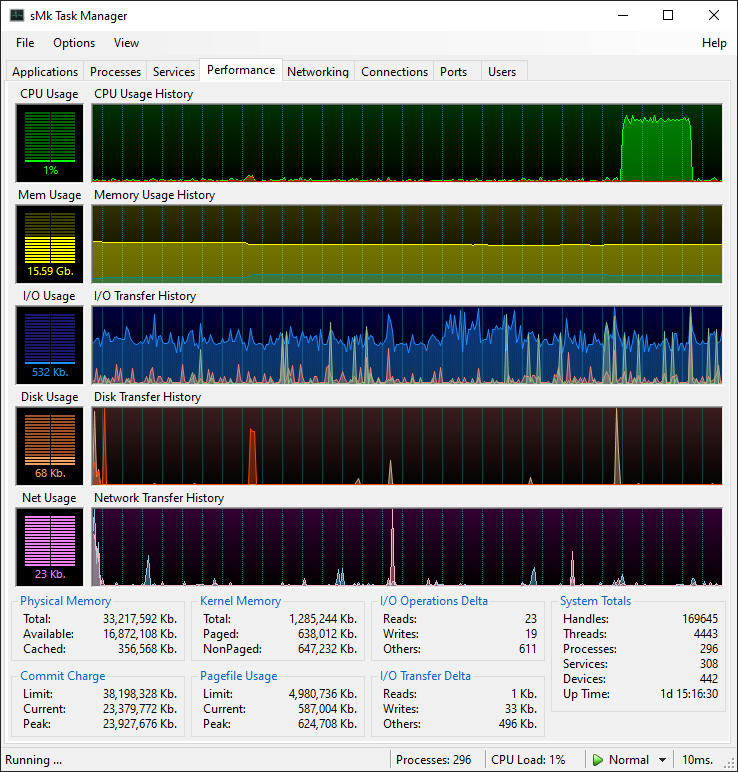Viewport: 738px width, 772px height.
Task: Open the Help menu
Action: pyautogui.click(x=714, y=43)
